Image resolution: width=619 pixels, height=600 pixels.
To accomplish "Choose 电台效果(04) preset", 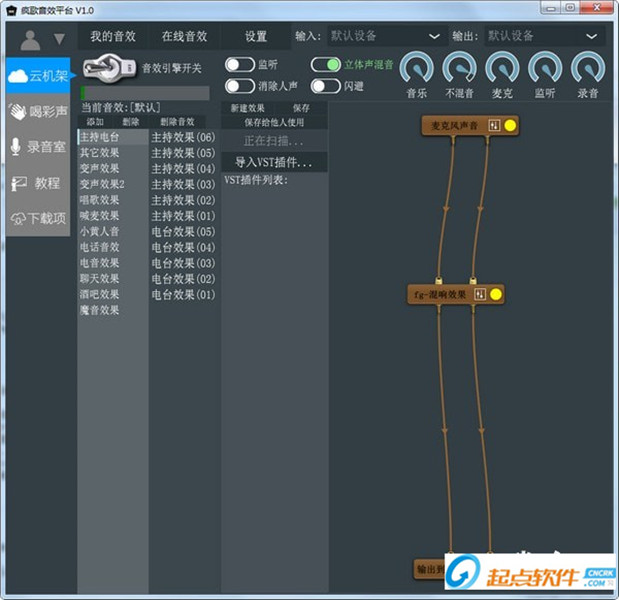I will pos(184,248).
